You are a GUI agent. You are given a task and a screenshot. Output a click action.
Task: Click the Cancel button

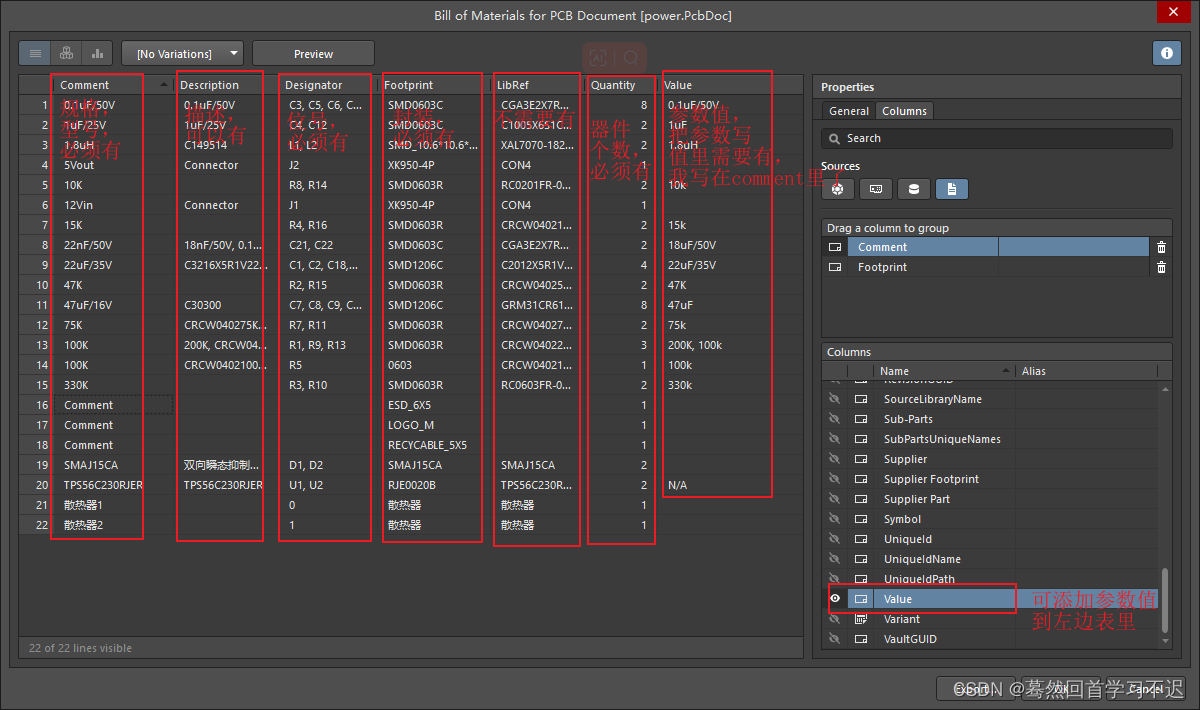click(x=1147, y=688)
